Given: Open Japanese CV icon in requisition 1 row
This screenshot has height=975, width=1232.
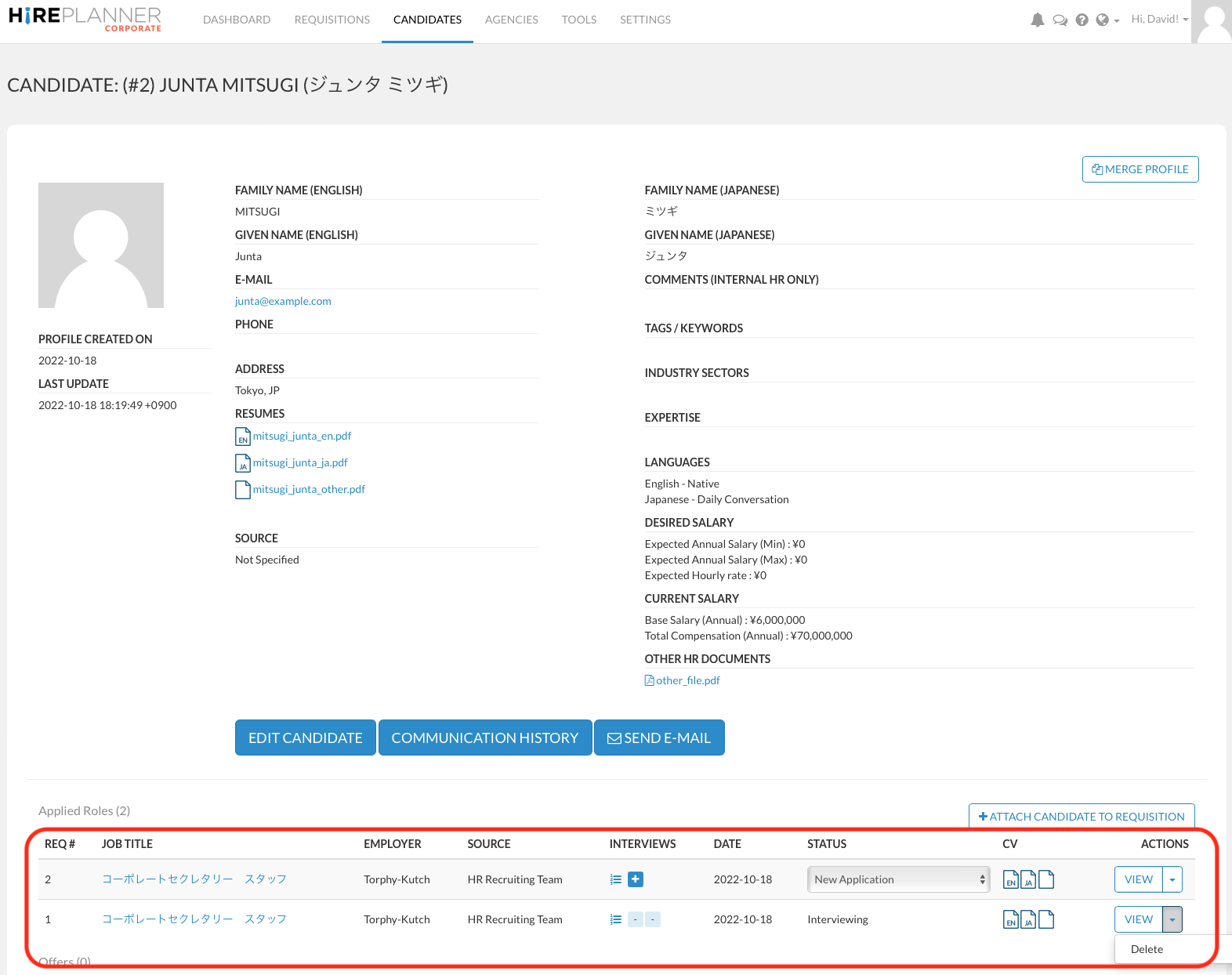Looking at the screenshot, I should pyautogui.click(x=1028, y=920).
